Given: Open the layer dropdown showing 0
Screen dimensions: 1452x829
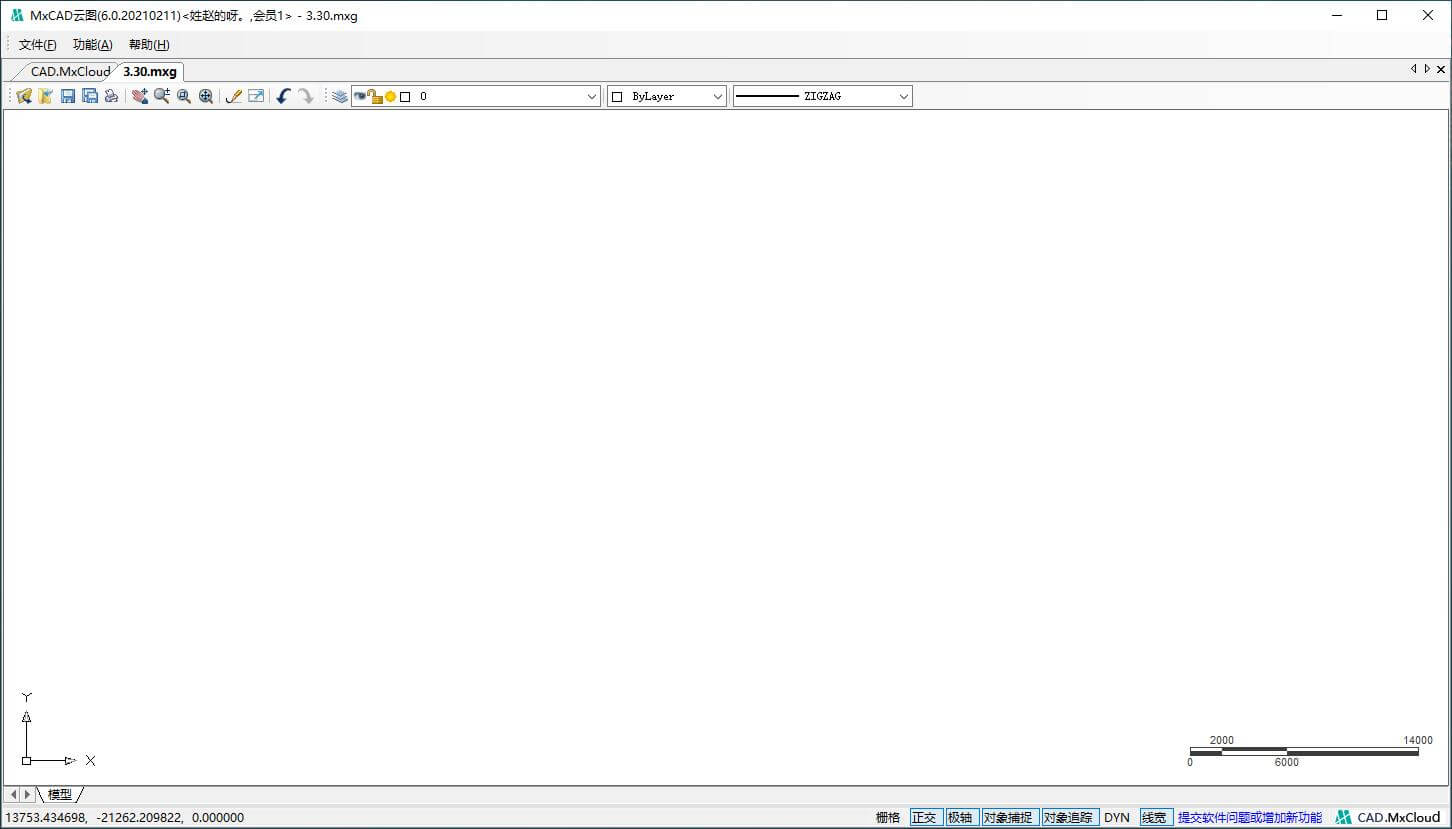Looking at the screenshot, I should pyautogui.click(x=476, y=96).
